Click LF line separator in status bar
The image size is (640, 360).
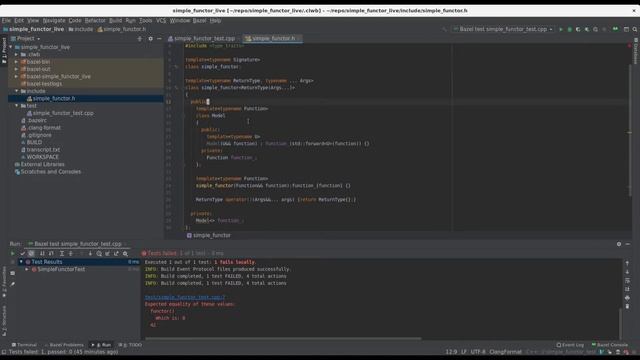coord(464,352)
